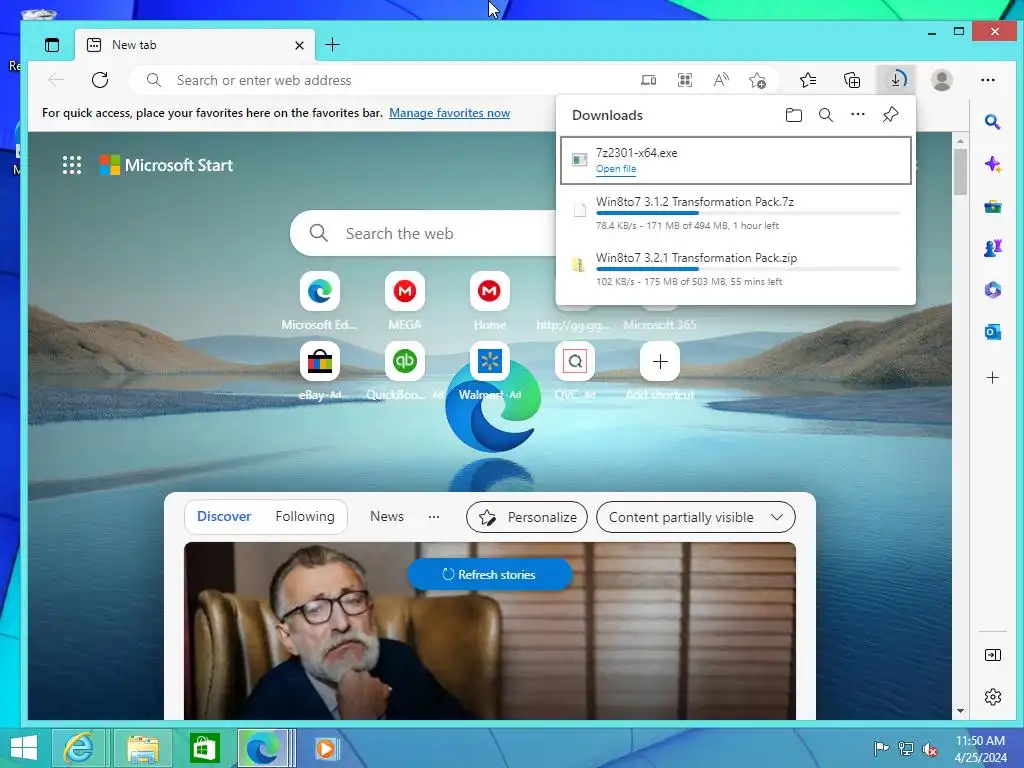
Task: Toggle Read aloud in the address bar
Action: (721, 80)
